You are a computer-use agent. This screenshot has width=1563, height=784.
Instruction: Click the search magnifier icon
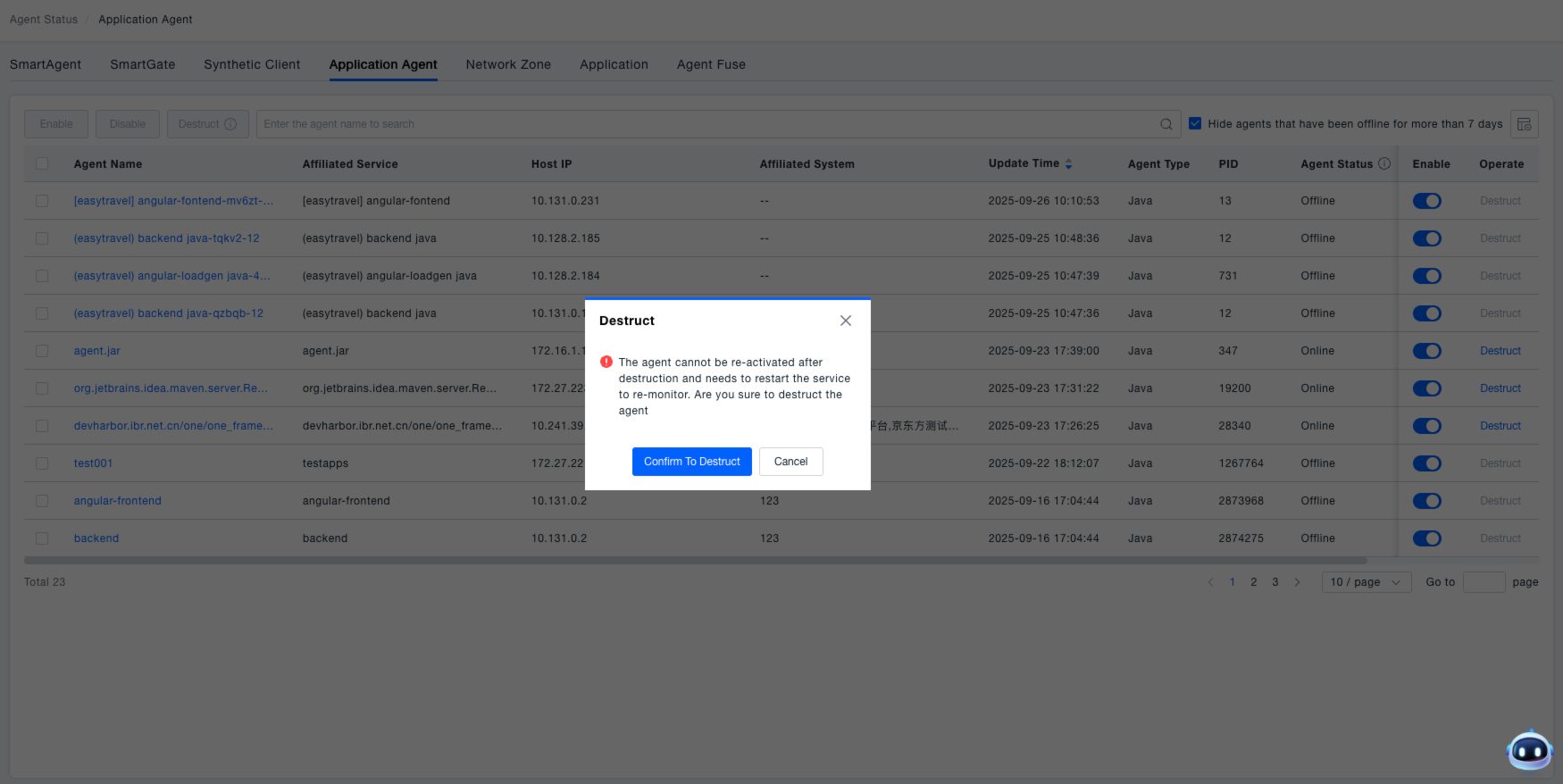(x=1166, y=124)
